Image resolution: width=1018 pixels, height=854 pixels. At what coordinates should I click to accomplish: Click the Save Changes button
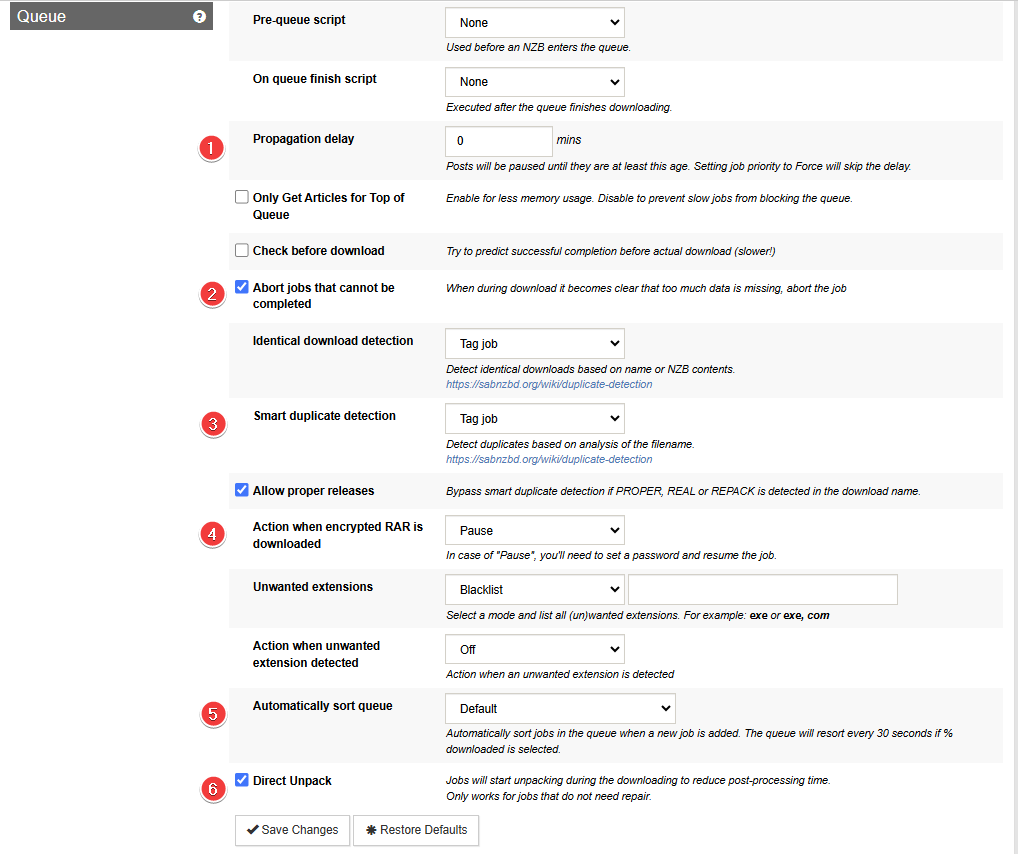coord(292,830)
